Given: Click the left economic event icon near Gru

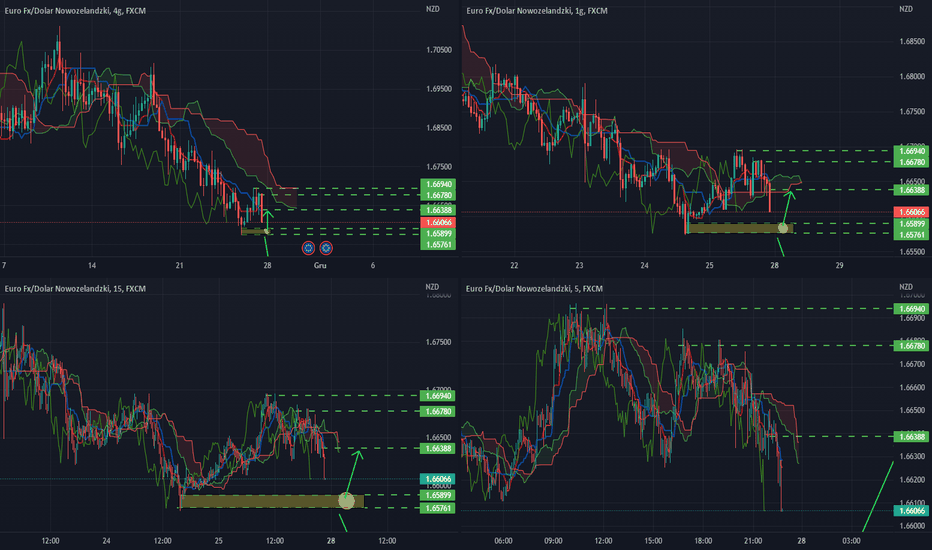Looking at the screenshot, I should [x=308, y=248].
